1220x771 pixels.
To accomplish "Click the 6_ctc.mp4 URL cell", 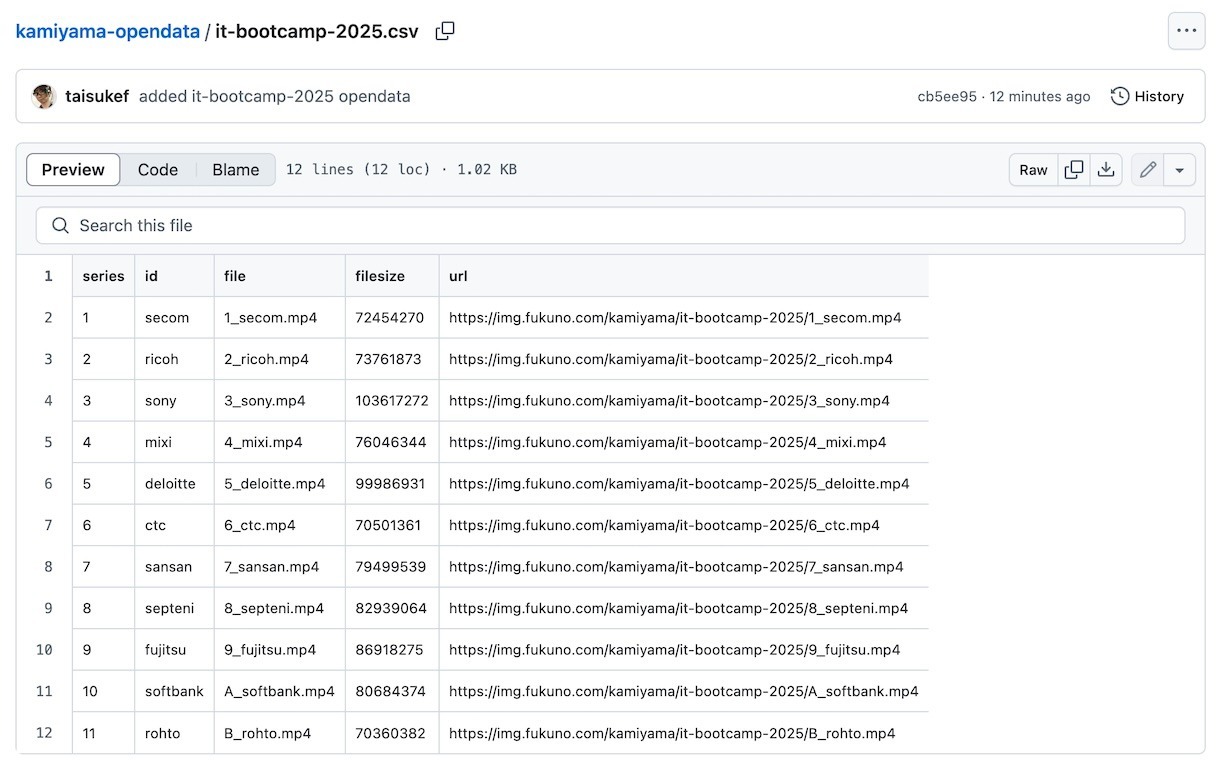I will (x=684, y=525).
